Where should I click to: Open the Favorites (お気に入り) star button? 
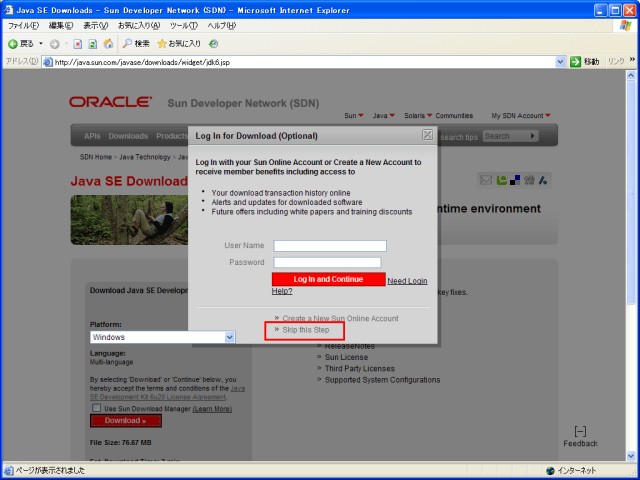tap(179, 44)
